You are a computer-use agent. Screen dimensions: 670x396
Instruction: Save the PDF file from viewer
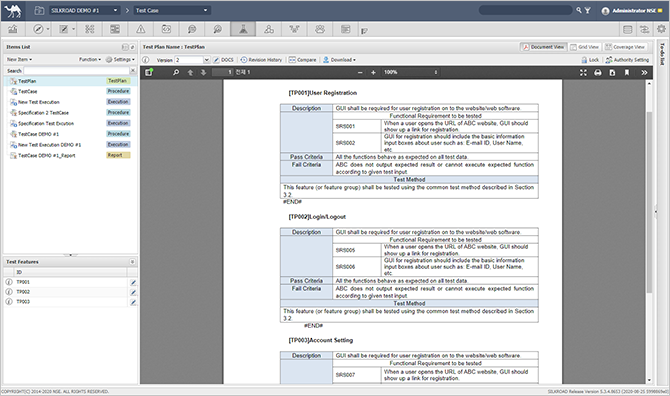[x=612, y=73]
